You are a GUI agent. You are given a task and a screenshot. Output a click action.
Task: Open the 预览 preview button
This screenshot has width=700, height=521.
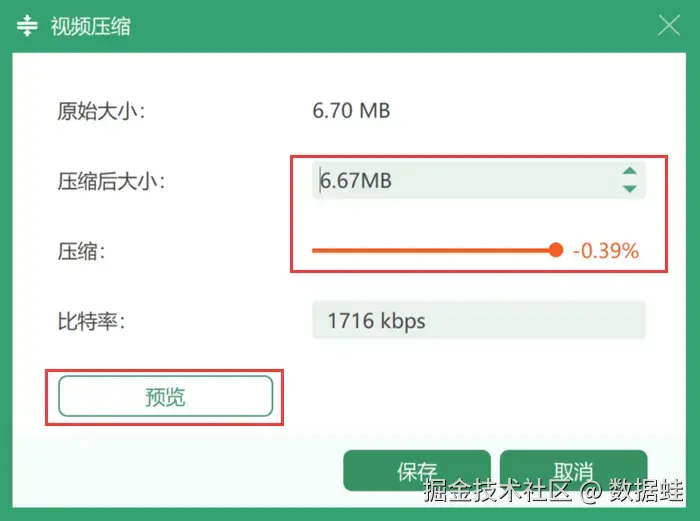(165, 396)
